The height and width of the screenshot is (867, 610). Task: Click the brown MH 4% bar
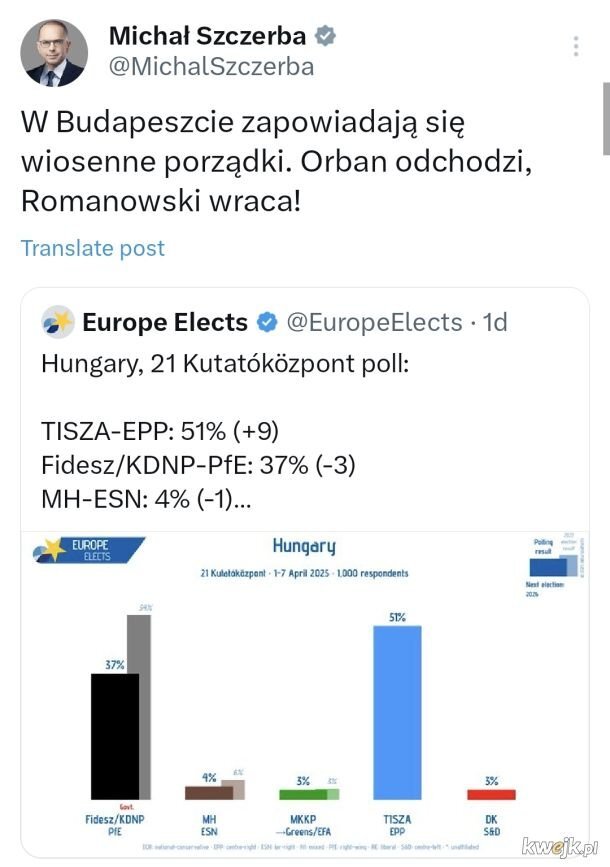coord(209,793)
